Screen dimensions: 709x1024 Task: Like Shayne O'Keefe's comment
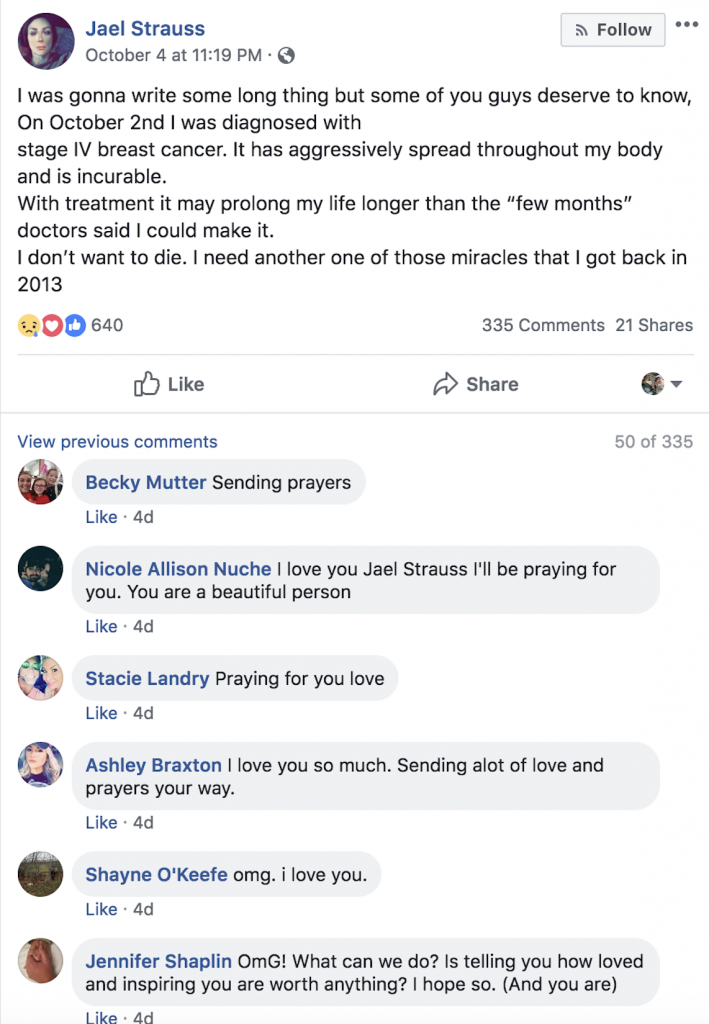point(101,909)
